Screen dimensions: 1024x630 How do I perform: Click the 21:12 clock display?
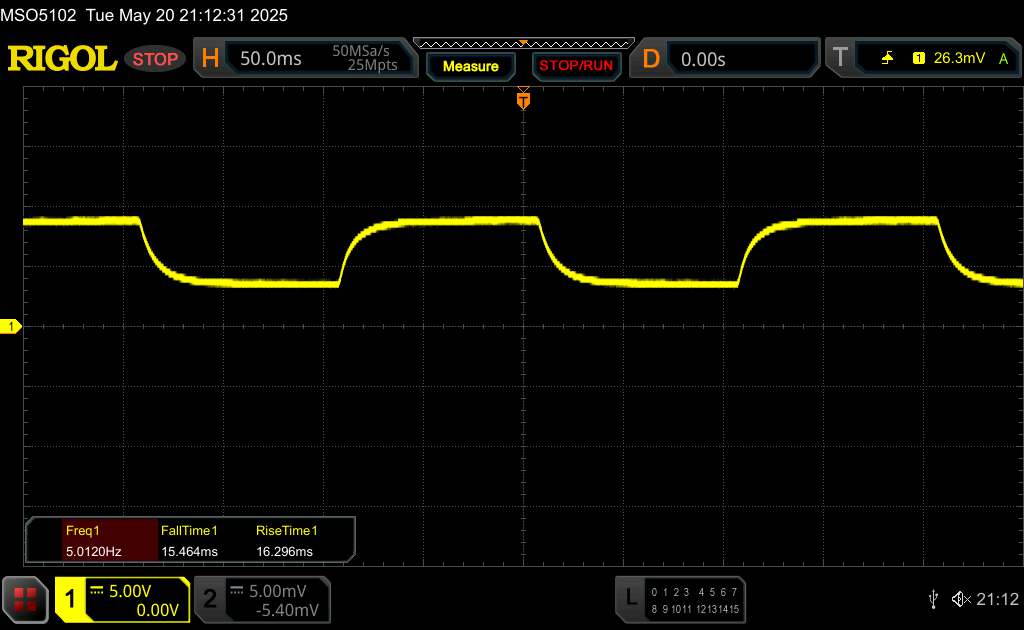coord(997,599)
